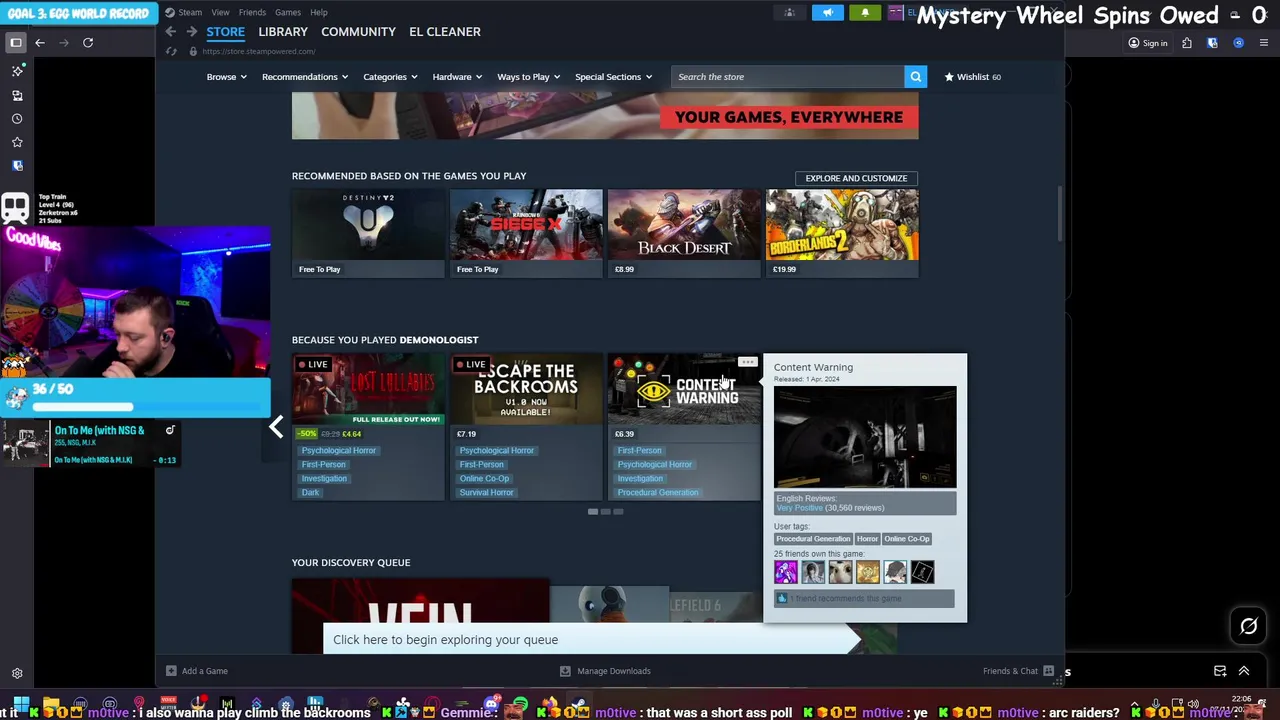Open the EL CLEANER profile tab
Image resolution: width=1280 pixels, height=720 pixels.
(x=445, y=32)
